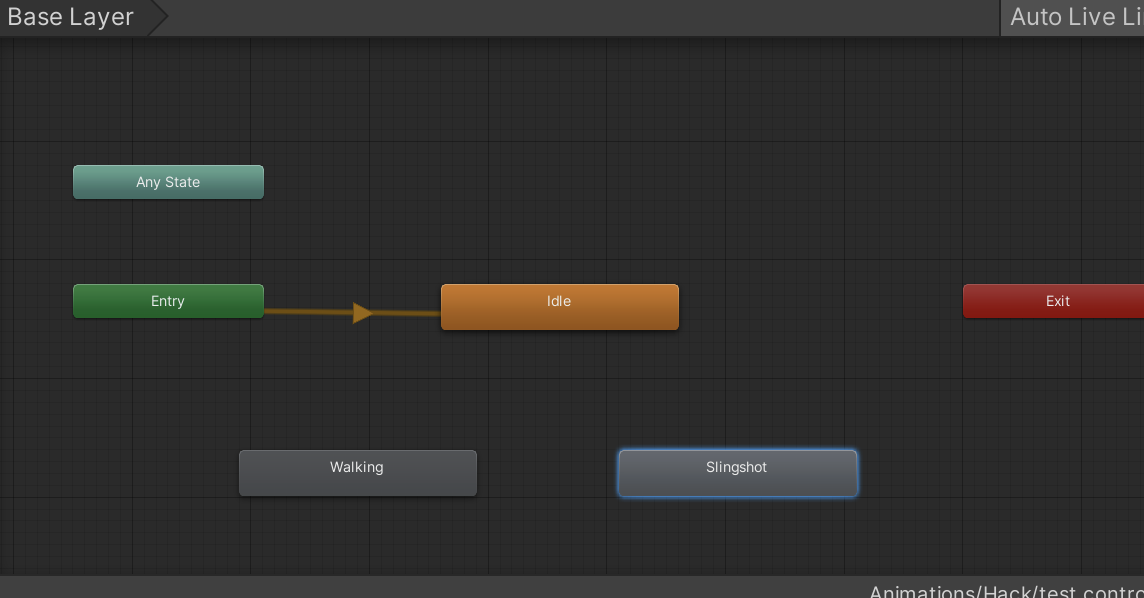Screen dimensions: 1144x598
Task: Click the Base Layer breadcrumb label
Action: pyautogui.click(x=70, y=18)
